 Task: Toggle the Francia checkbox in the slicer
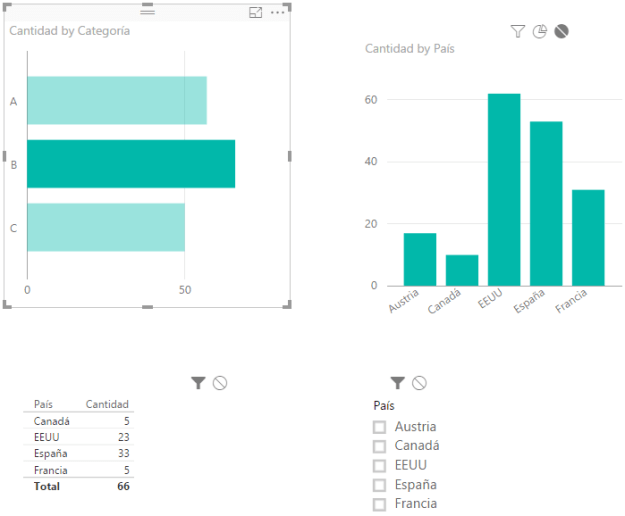(x=380, y=504)
